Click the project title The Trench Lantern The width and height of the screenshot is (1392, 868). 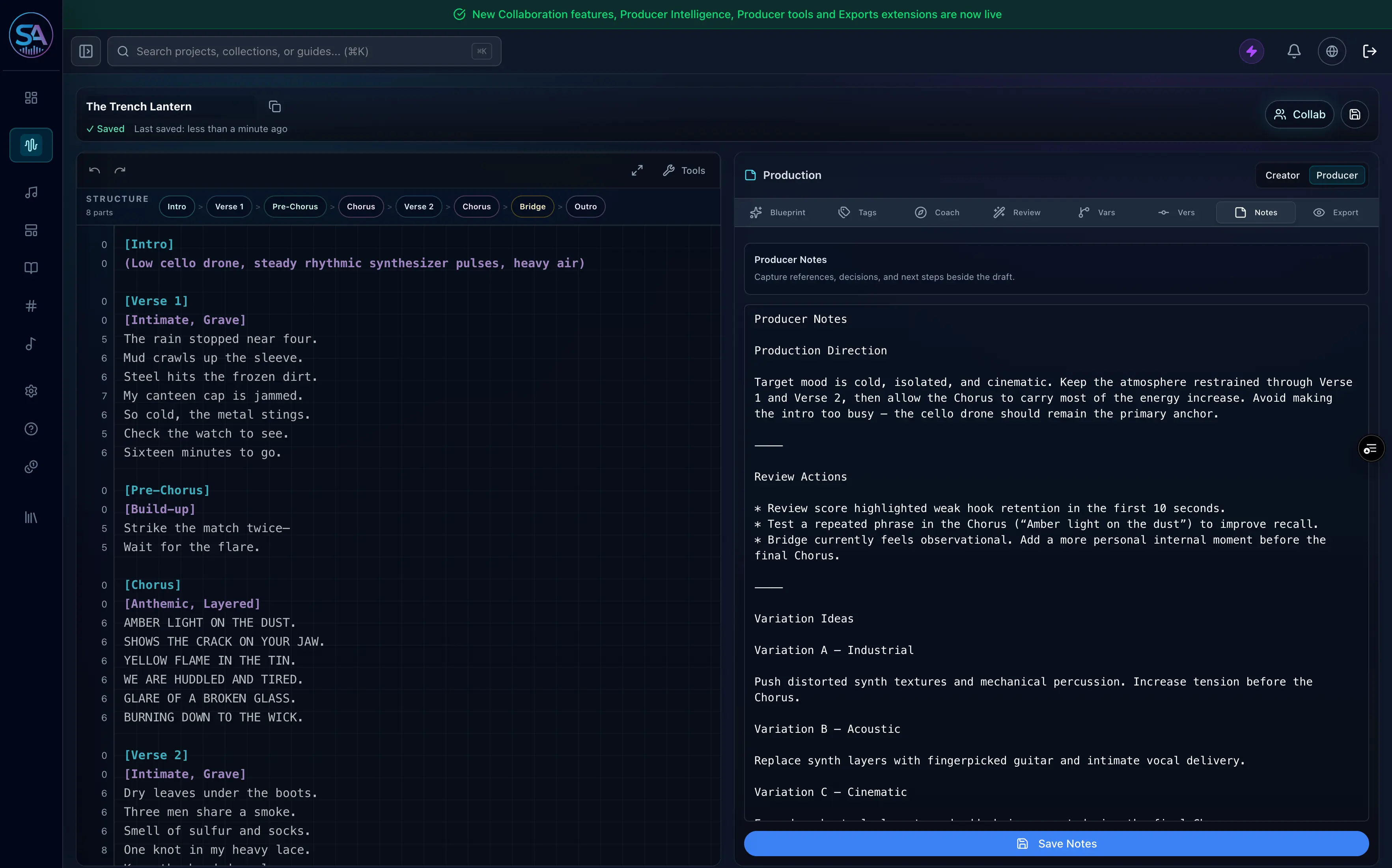(x=139, y=107)
